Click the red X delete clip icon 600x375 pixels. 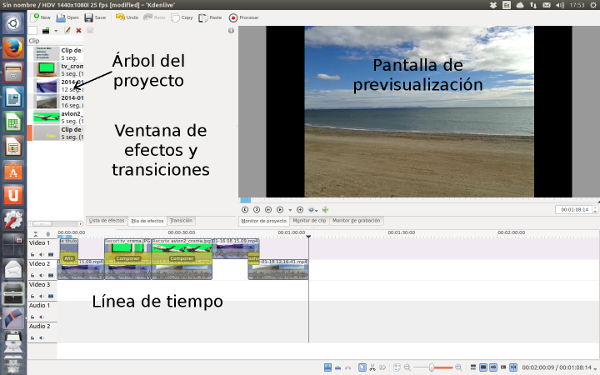pyautogui.click(x=78, y=31)
